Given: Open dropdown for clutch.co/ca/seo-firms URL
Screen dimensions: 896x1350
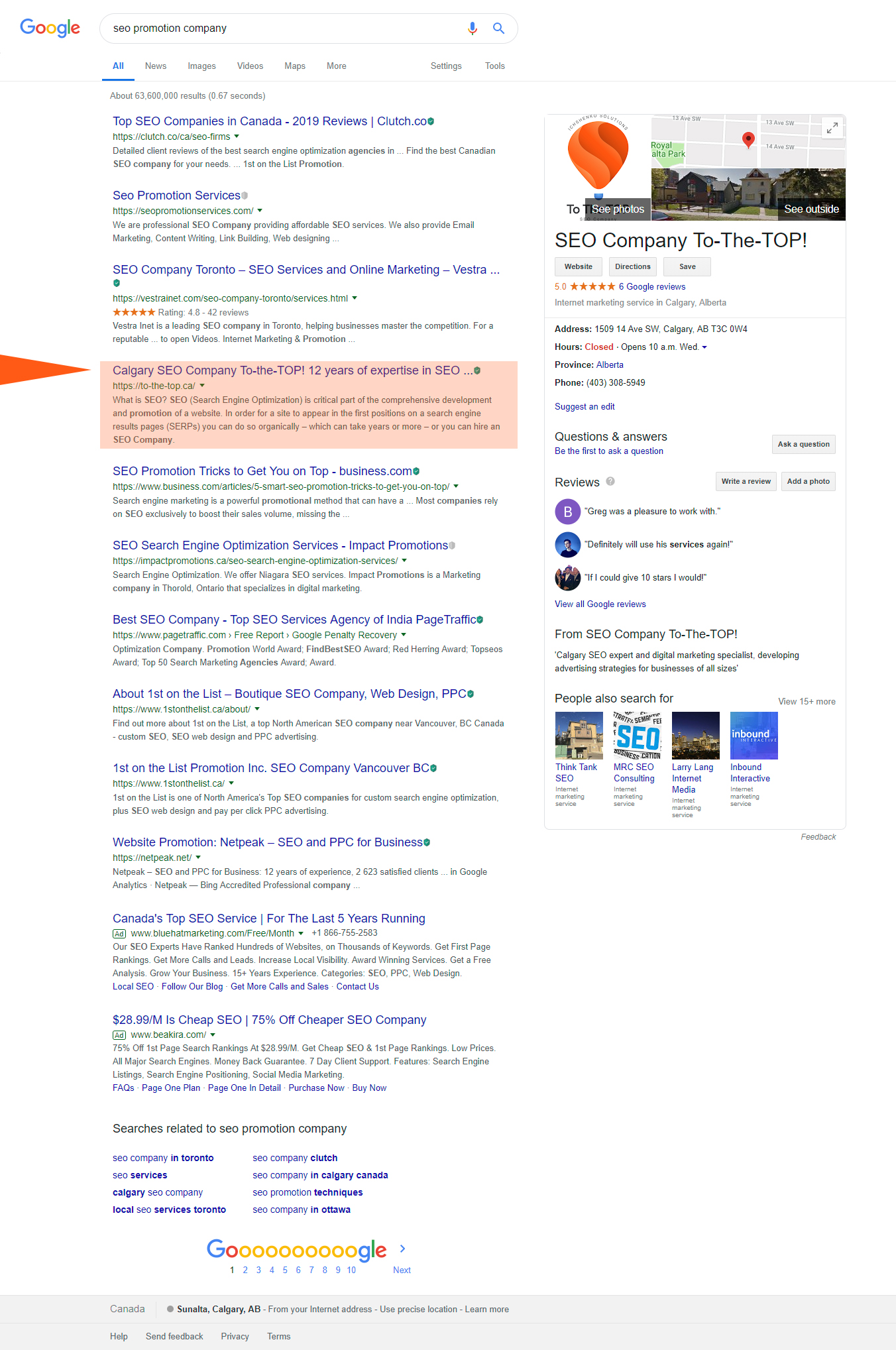Looking at the screenshot, I should [237, 137].
